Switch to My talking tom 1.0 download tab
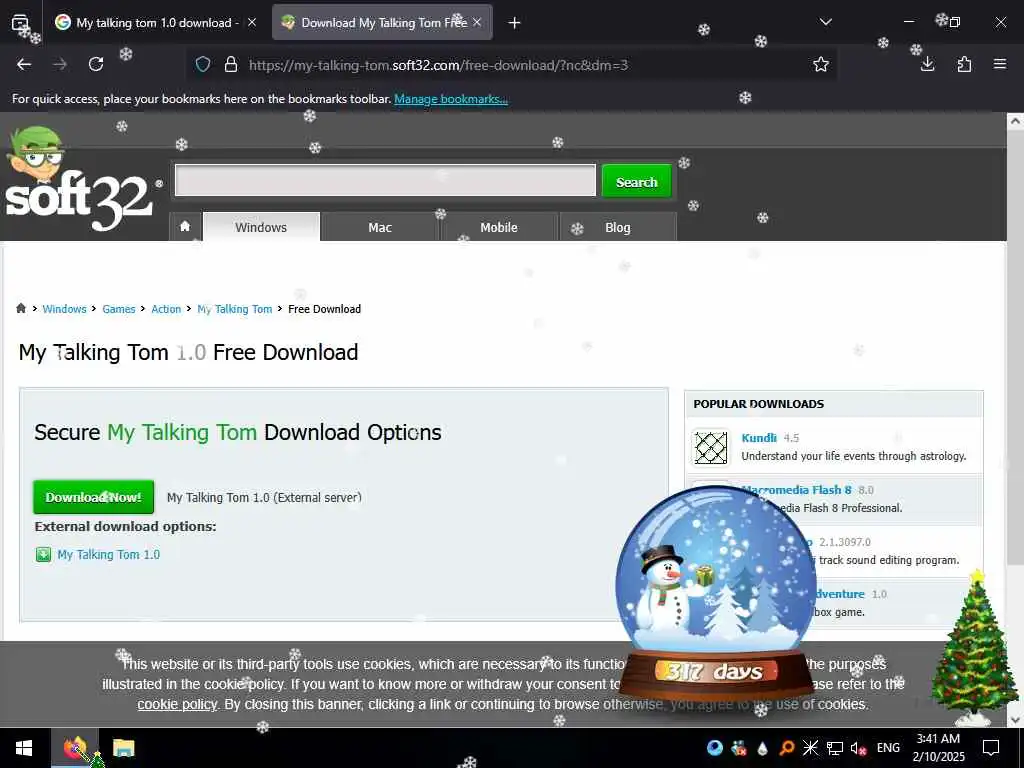Screen dimensions: 1024x768 tap(153, 23)
